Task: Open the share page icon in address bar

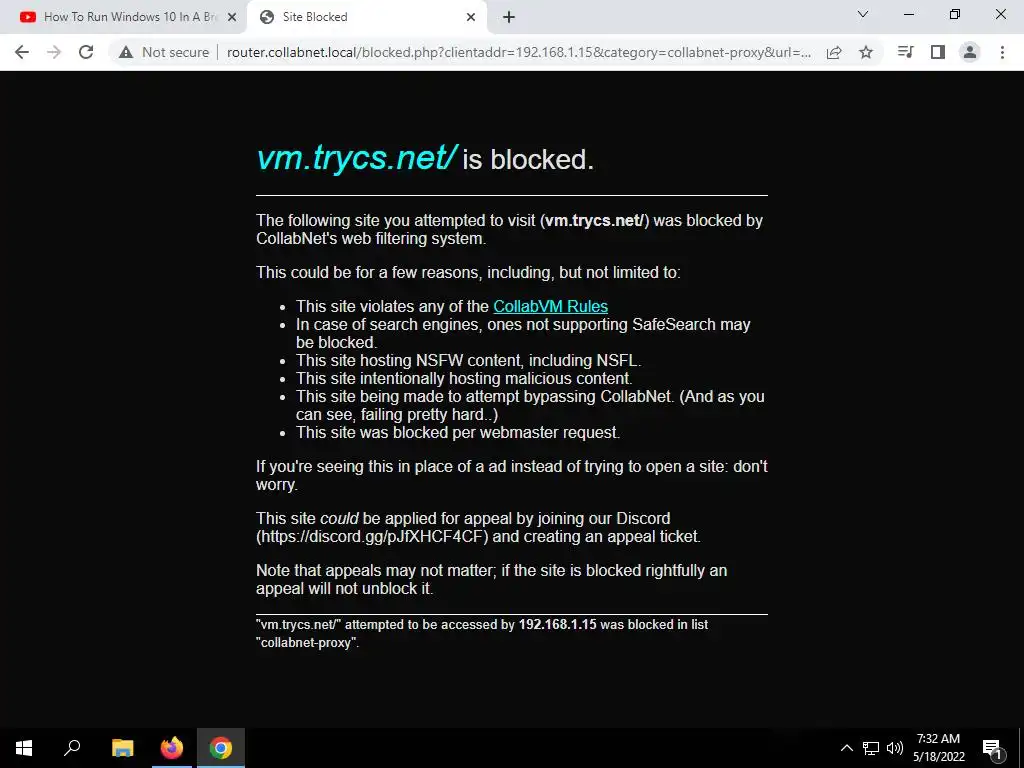Action: pos(834,52)
